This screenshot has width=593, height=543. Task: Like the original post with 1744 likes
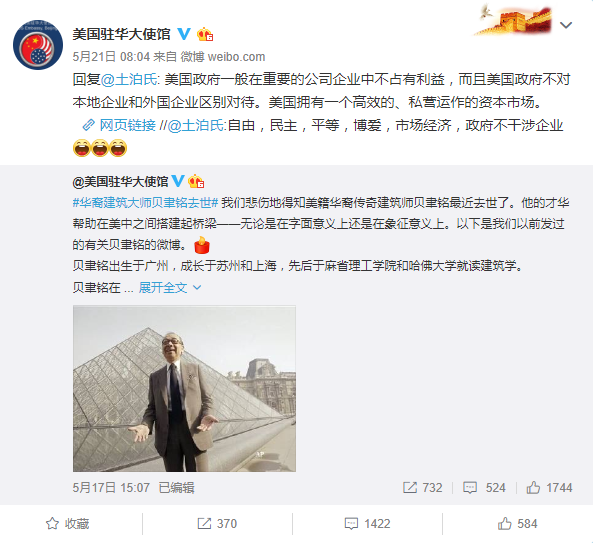(549, 488)
